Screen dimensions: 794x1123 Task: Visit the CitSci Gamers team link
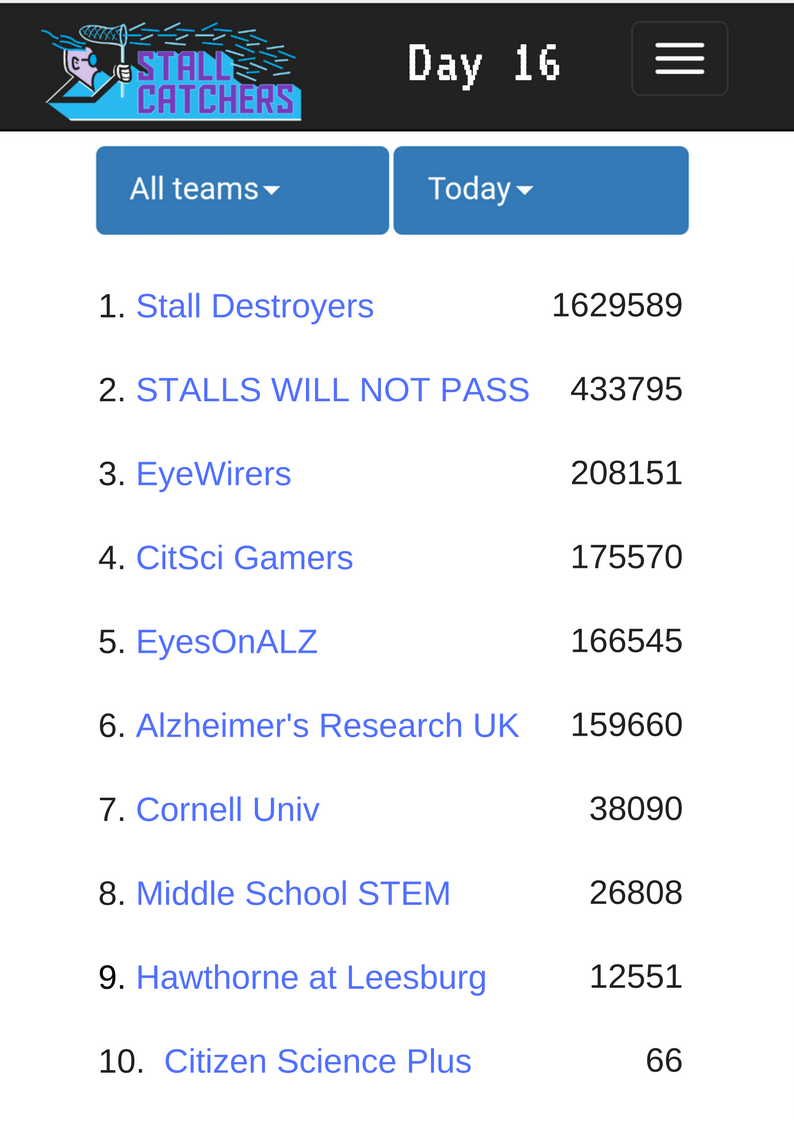(x=244, y=558)
